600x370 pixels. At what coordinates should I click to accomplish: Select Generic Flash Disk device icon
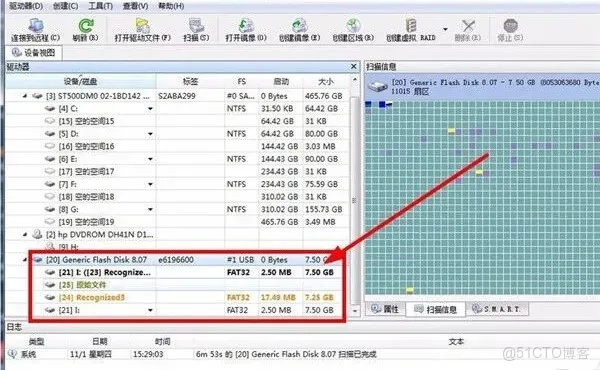click(x=37, y=259)
